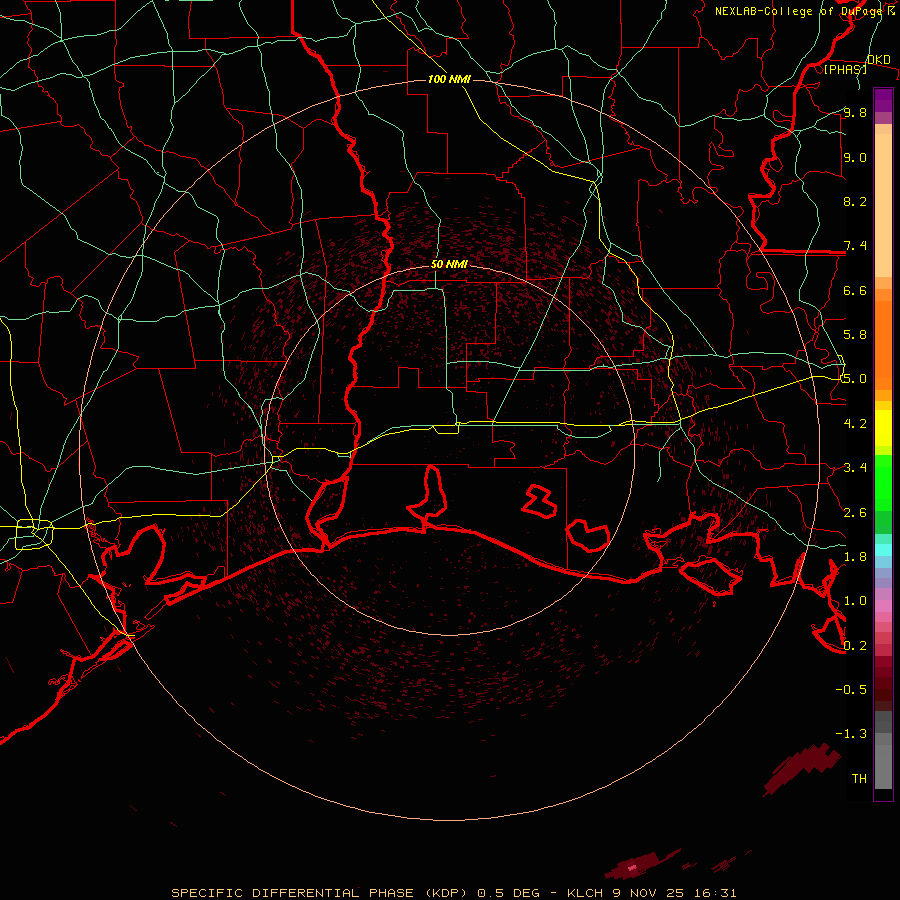This screenshot has height=900, width=900.
Task: Click the 5.8 value on the color scale
Action: click(855, 334)
